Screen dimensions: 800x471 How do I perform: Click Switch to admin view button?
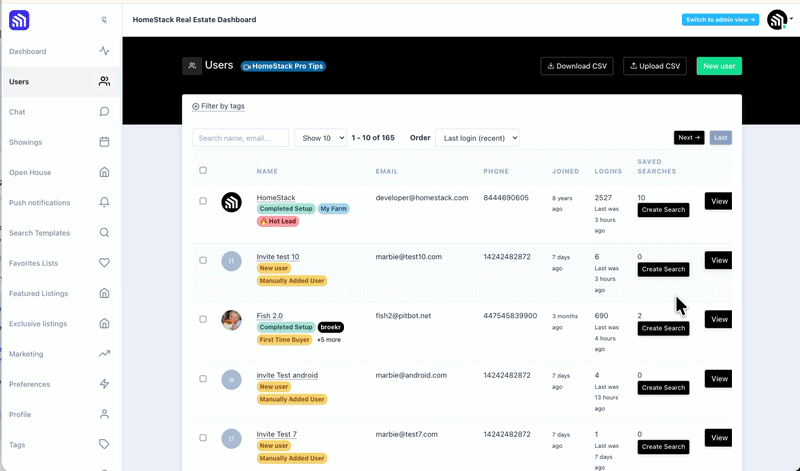(720, 19)
